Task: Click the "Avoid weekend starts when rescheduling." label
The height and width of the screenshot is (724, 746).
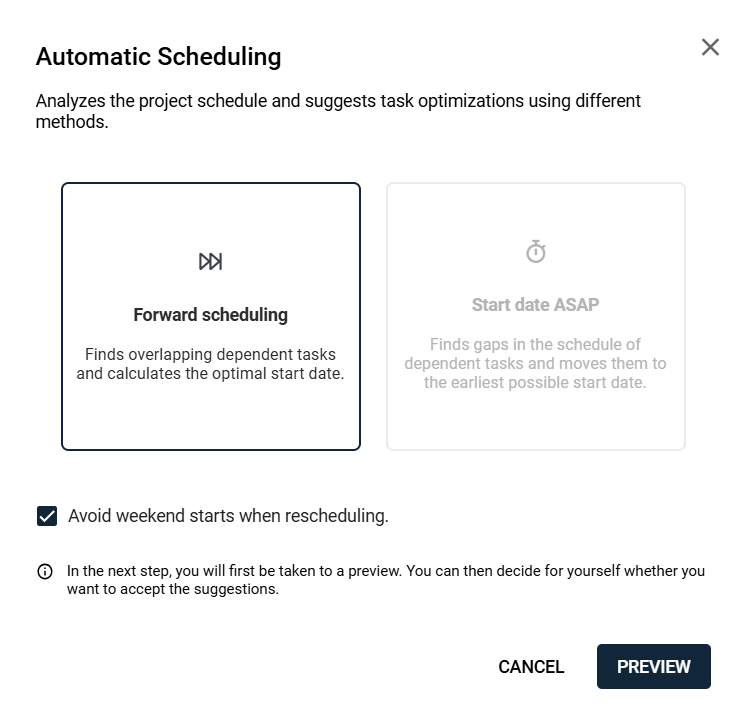Action: click(228, 516)
